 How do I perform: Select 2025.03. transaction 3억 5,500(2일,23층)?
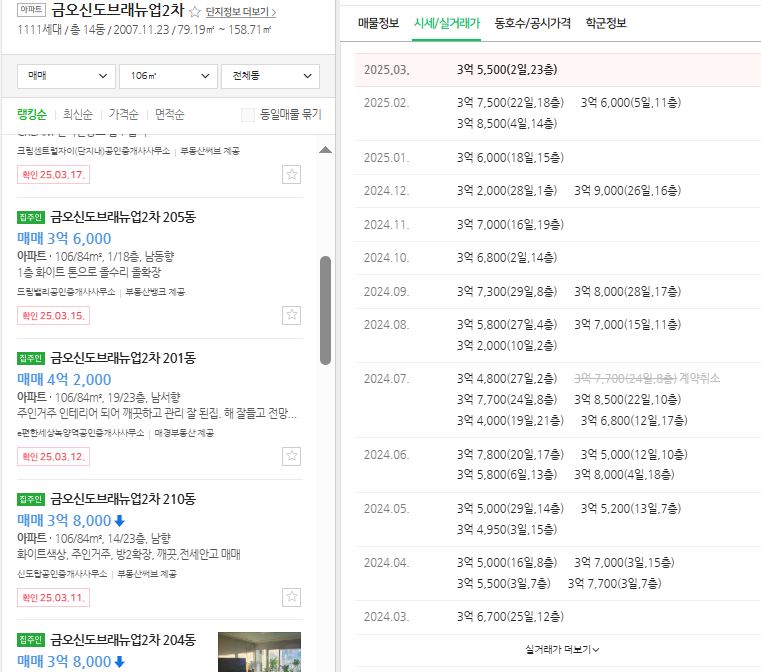tap(507, 70)
